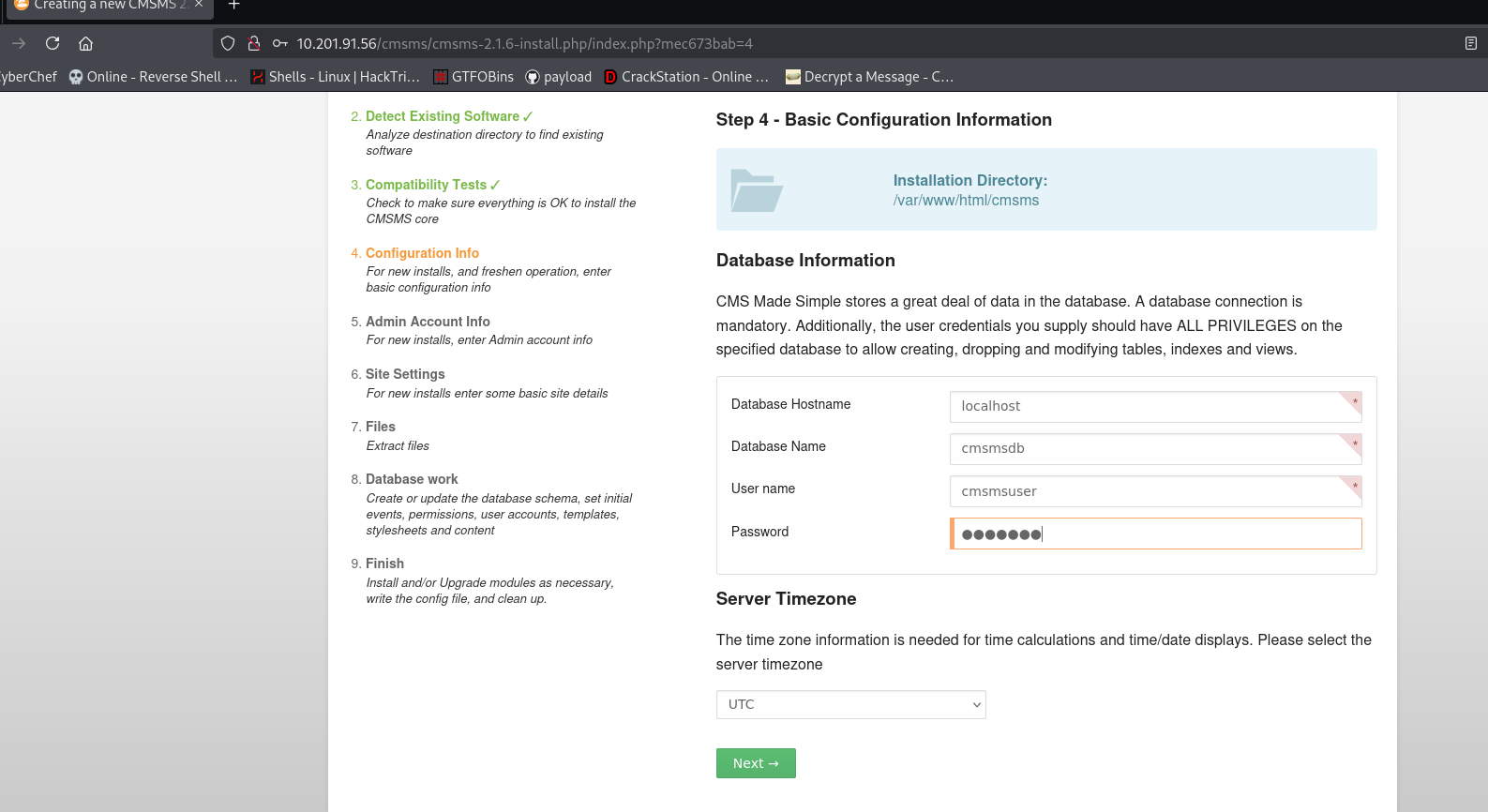Click the User name field

pyautogui.click(x=1155, y=491)
